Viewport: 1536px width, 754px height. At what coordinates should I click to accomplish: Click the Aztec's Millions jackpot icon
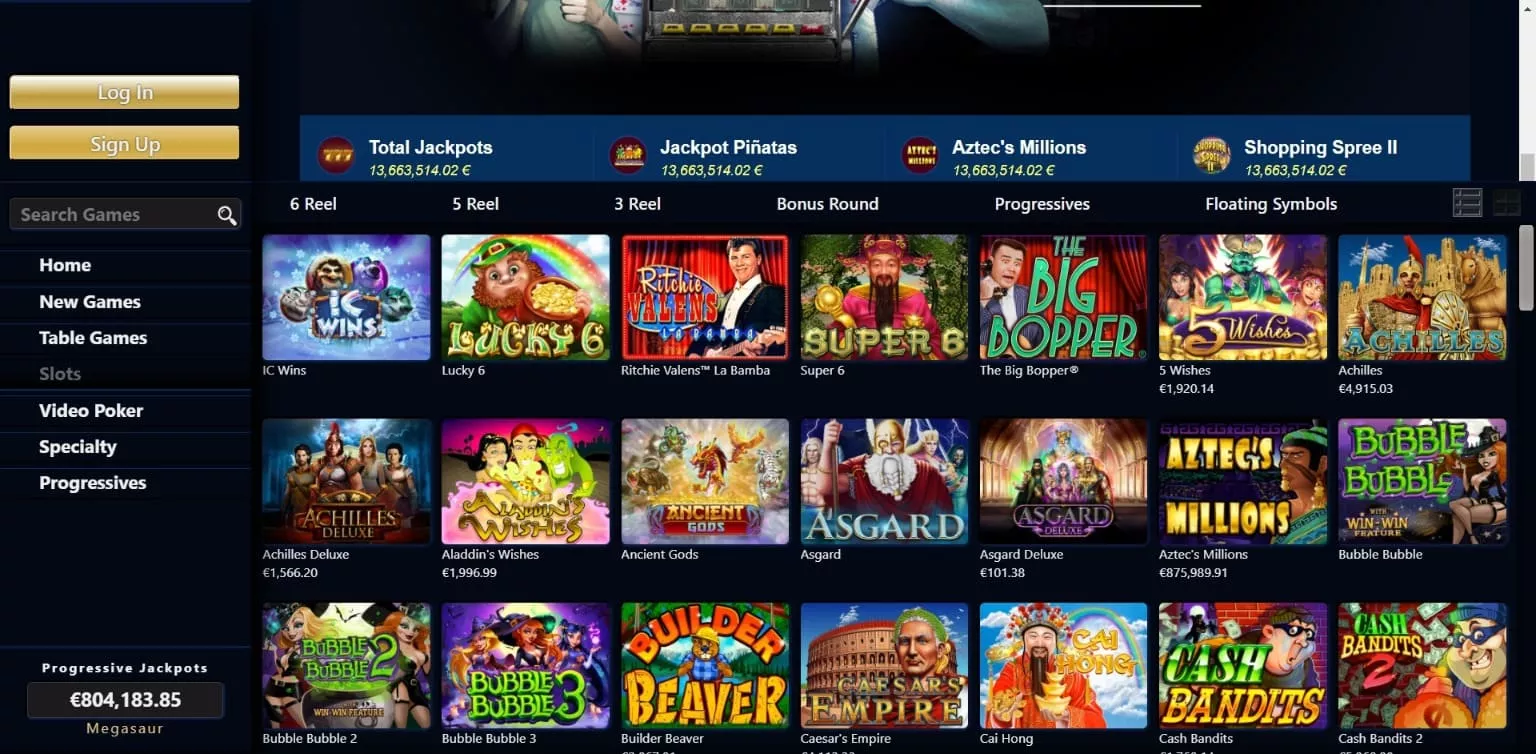920,155
